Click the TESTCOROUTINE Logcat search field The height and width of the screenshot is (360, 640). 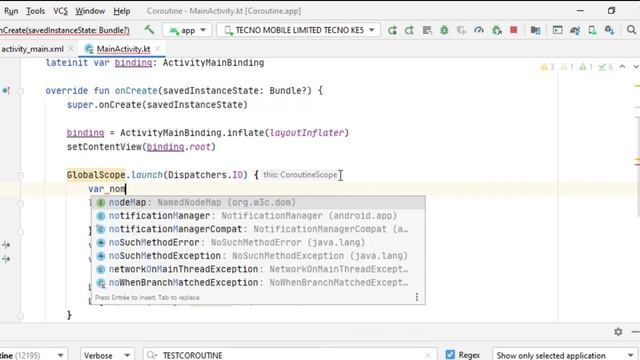pos(290,355)
